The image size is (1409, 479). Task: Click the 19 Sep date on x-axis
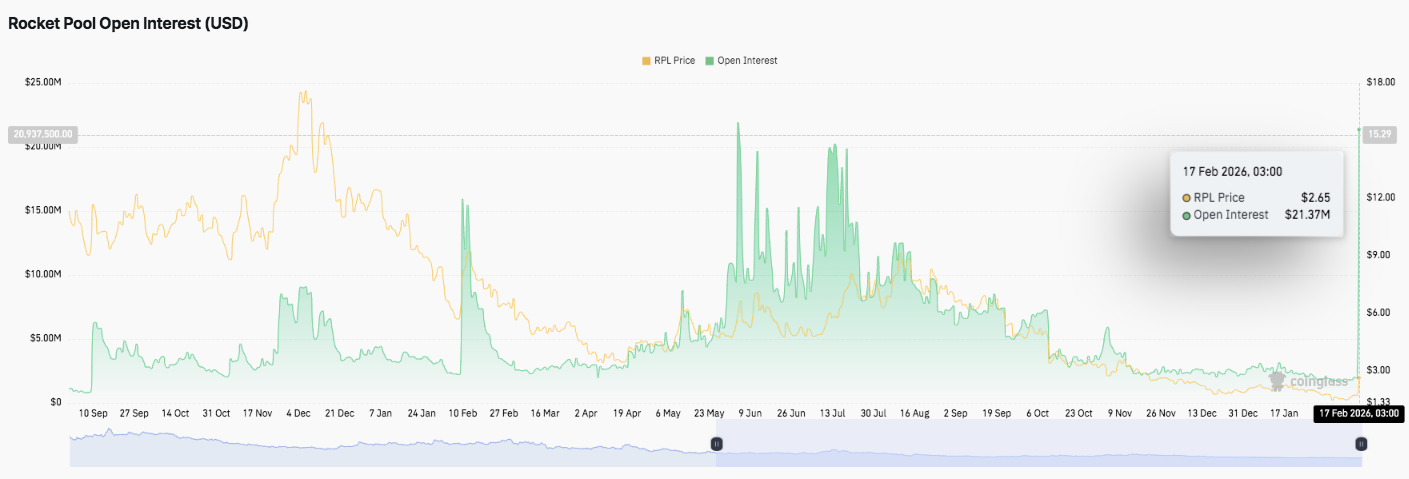pos(995,413)
